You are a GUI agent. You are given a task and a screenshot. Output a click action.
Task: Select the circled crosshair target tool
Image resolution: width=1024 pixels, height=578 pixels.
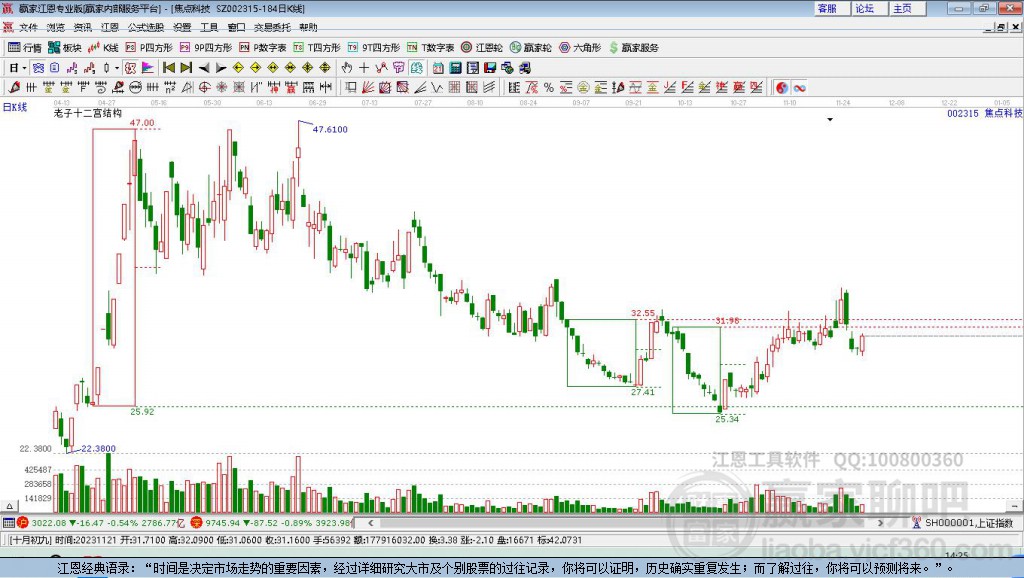[x=204, y=87]
